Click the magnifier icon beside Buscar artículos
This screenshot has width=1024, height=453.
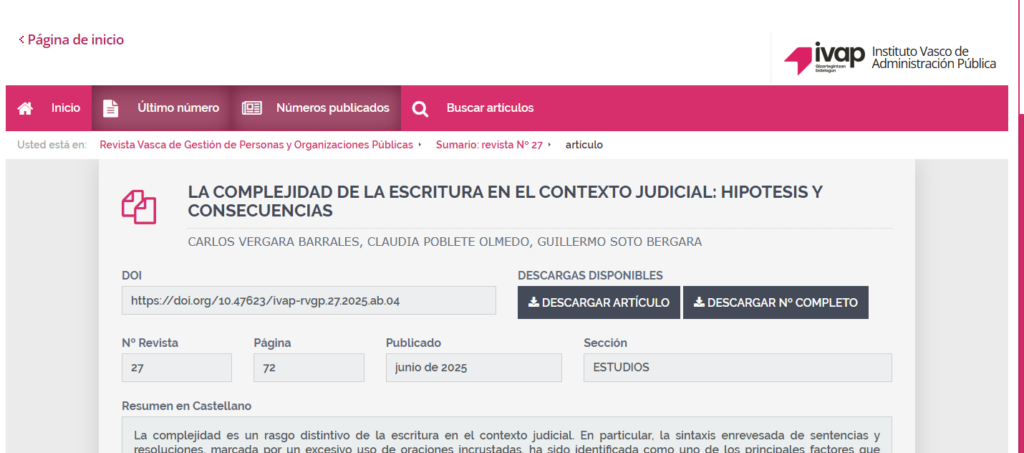click(x=420, y=109)
